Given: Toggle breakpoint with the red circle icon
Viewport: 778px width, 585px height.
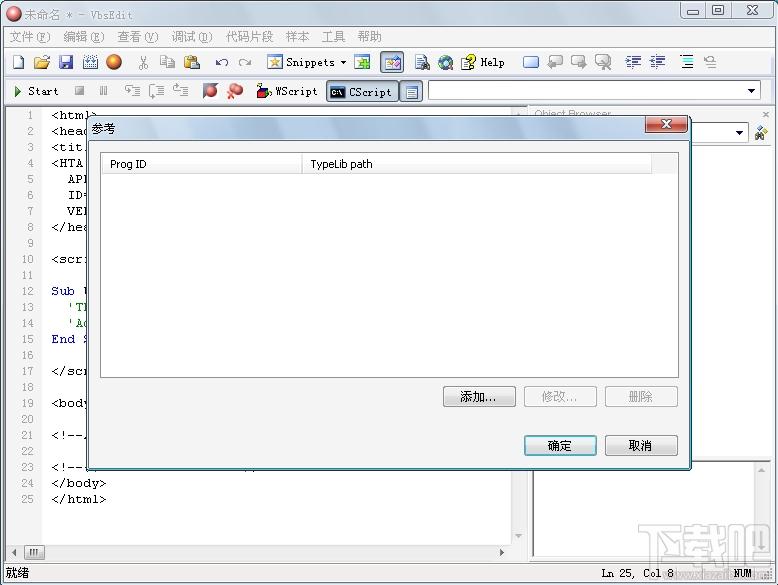Looking at the screenshot, I should click(x=210, y=91).
